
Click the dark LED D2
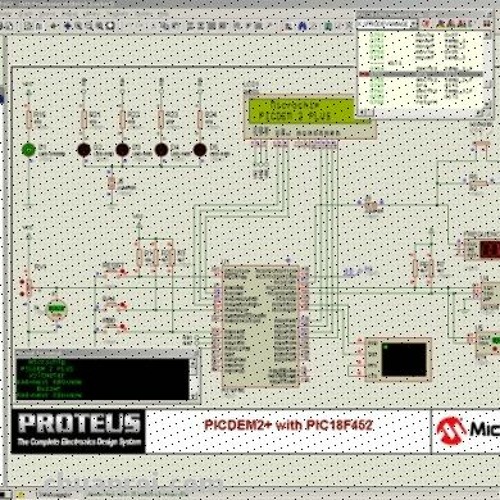pos(84,150)
